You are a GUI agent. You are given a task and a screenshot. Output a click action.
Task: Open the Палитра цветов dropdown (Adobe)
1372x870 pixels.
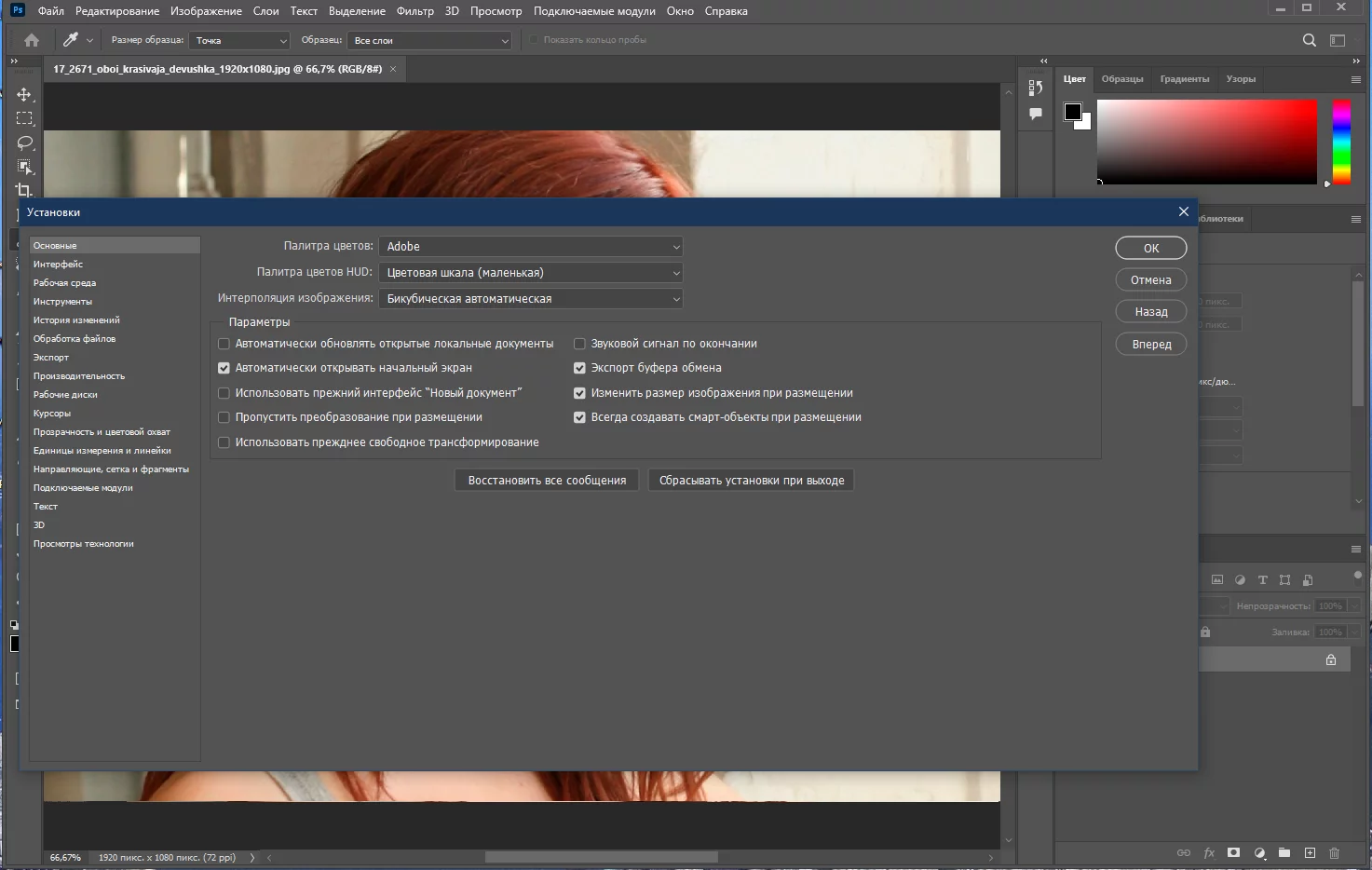(532, 246)
